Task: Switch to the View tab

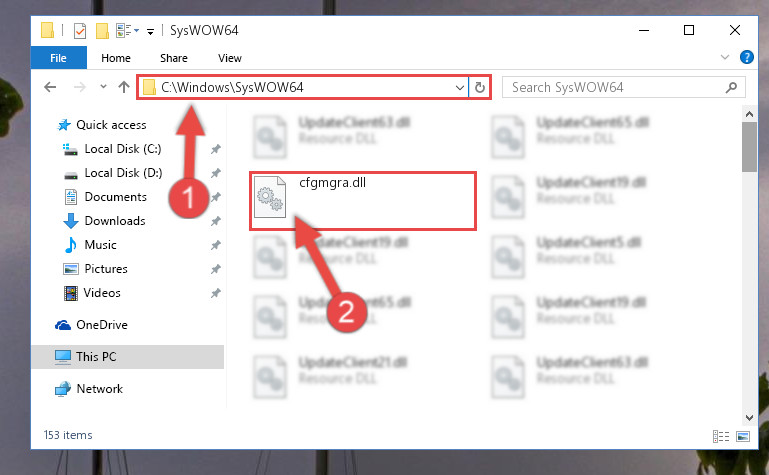Action: click(230, 58)
